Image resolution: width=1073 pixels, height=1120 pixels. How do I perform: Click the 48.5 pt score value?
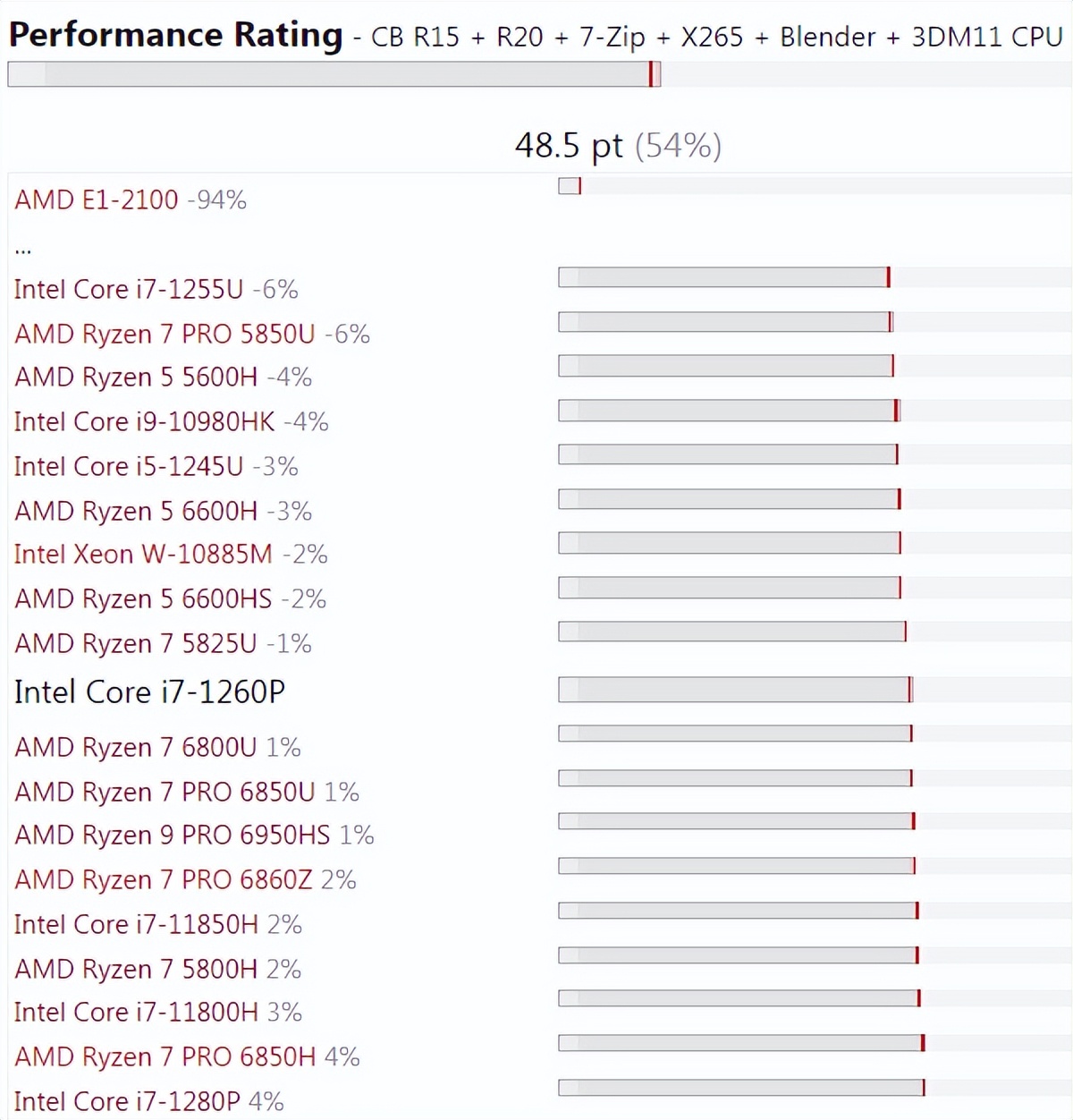(x=569, y=145)
